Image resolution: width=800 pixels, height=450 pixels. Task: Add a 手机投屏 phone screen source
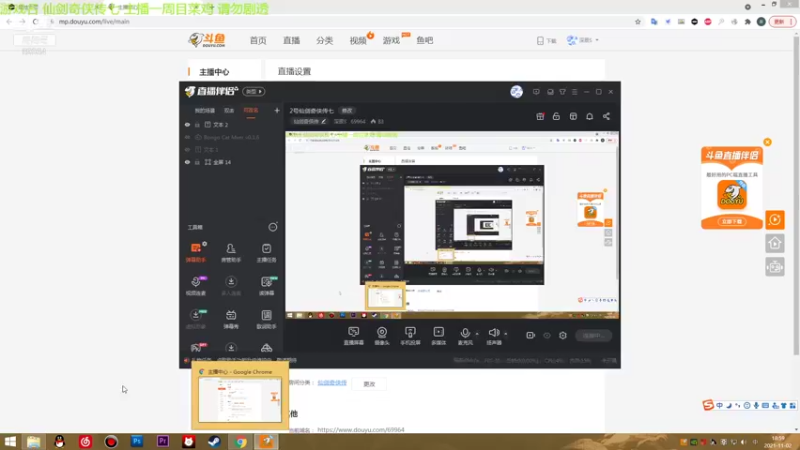(410, 336)
